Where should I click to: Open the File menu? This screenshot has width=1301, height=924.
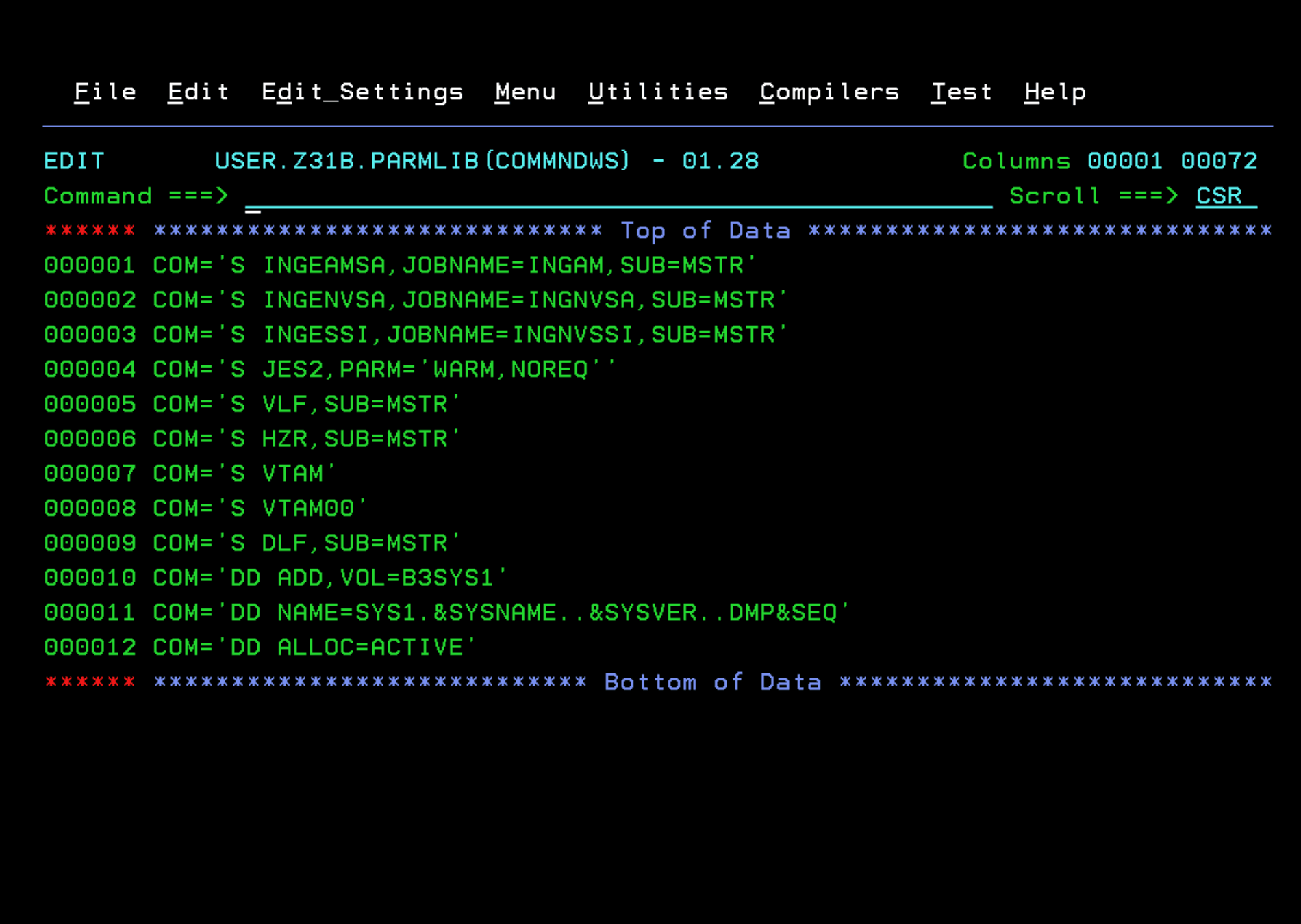105,91
